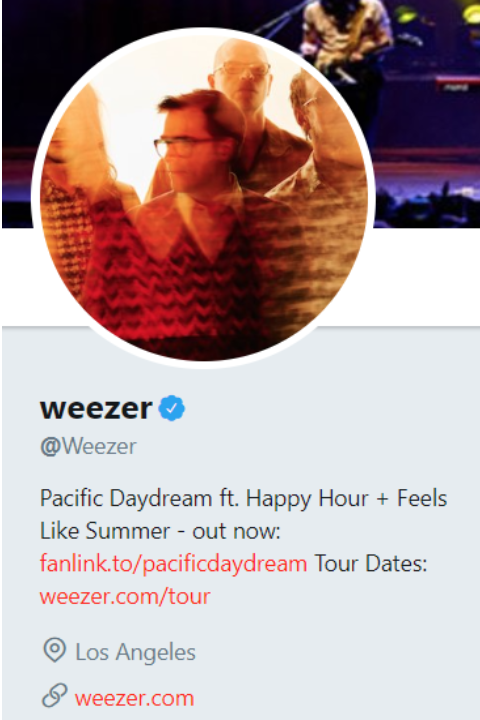Open the weezer.com/tour link
The image size is (480, 720).
[125, 596]
